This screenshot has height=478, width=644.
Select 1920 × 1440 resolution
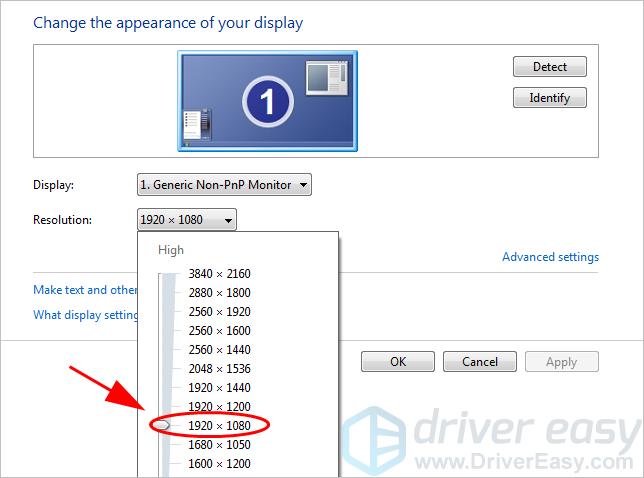(x=219, y=388)
